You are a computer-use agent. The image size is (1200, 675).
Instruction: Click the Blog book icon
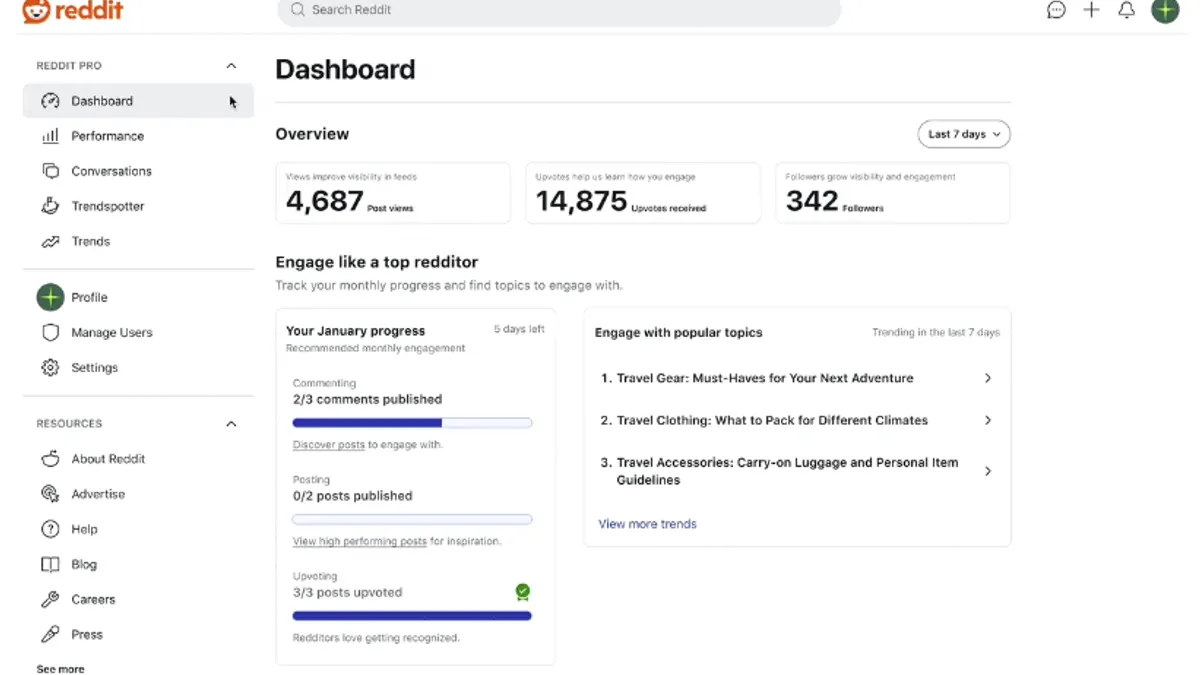tap(50, 564)
